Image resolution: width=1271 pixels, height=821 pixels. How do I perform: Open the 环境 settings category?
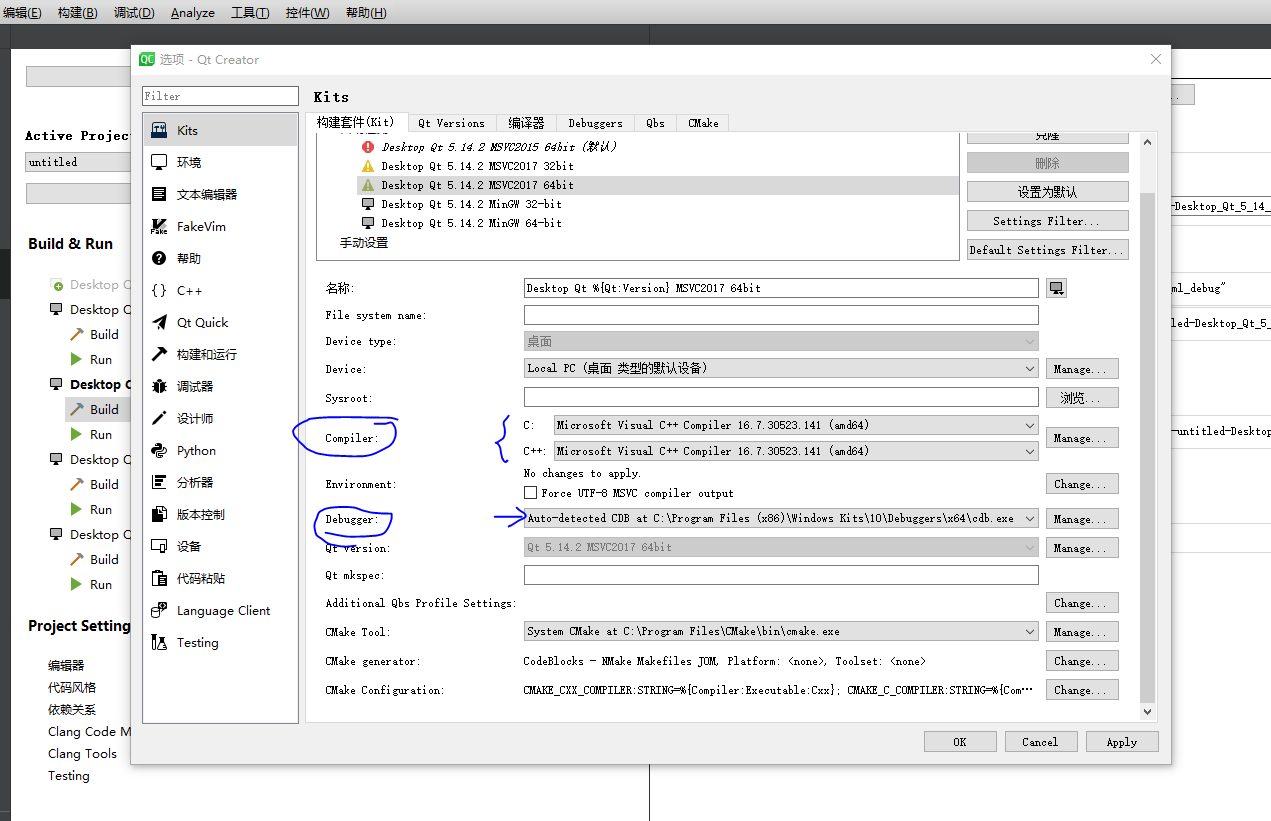point(220,162)
